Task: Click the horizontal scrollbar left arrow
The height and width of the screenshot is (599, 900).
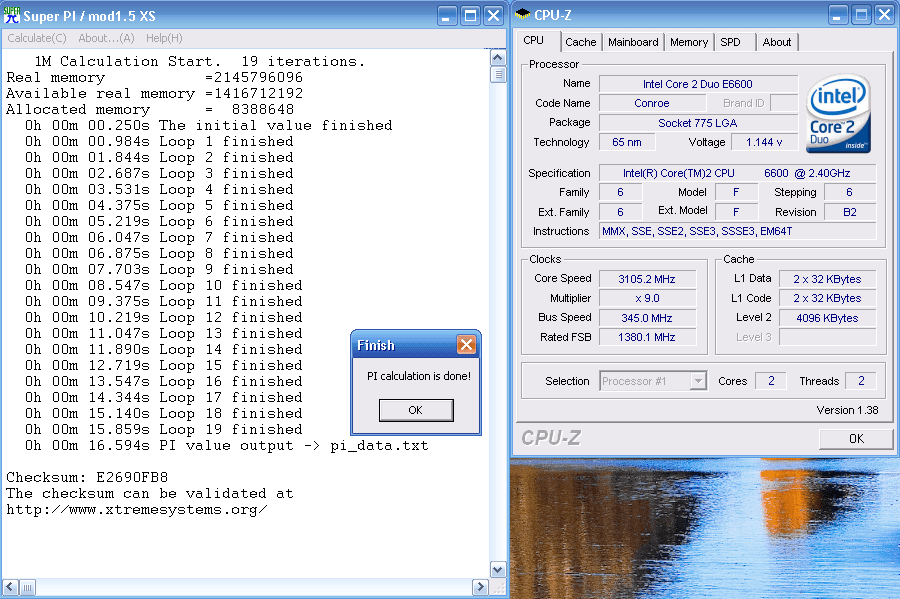Action: [x=10, y=587]
